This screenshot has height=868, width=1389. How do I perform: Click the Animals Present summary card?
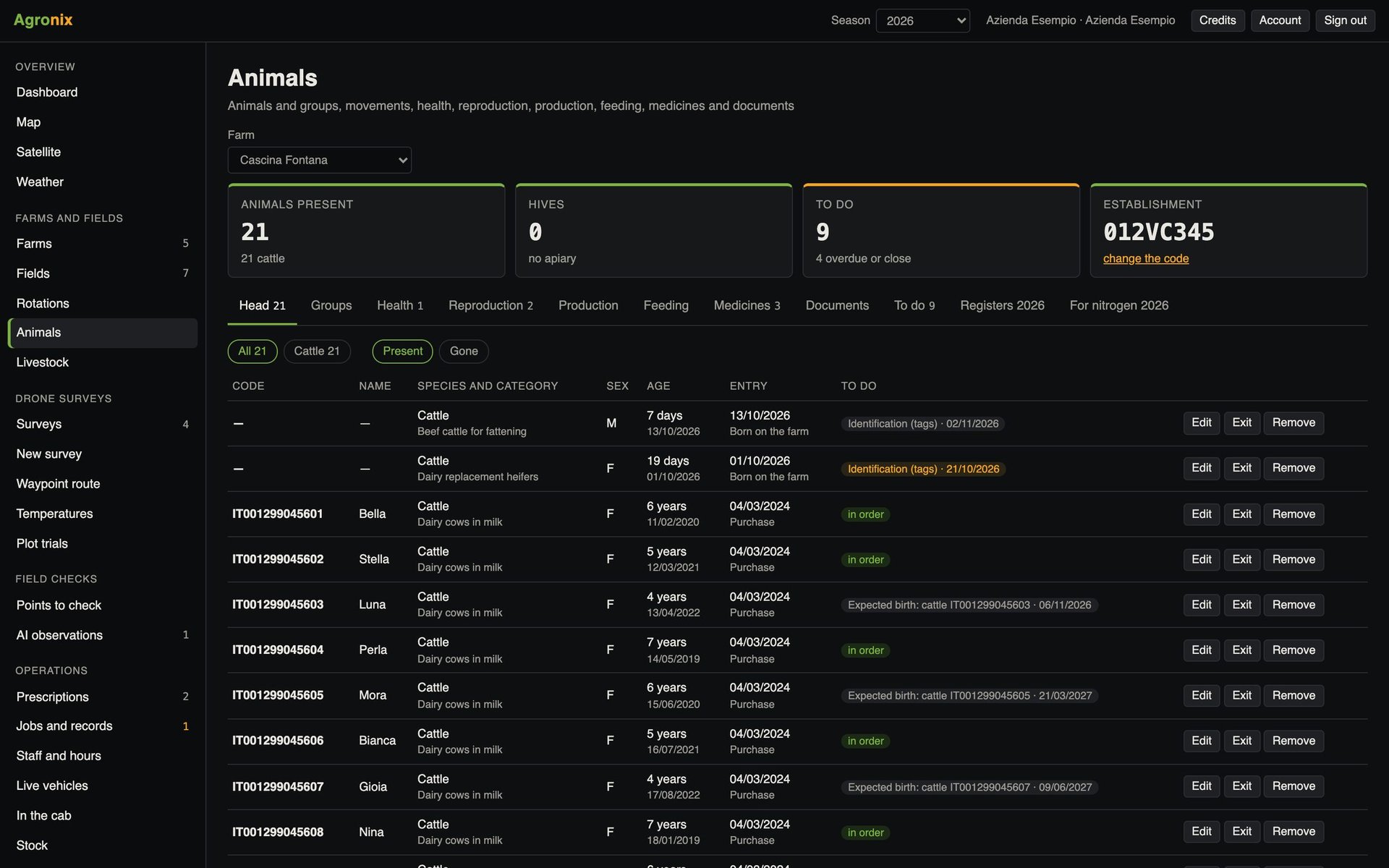(x=366, y=231)
